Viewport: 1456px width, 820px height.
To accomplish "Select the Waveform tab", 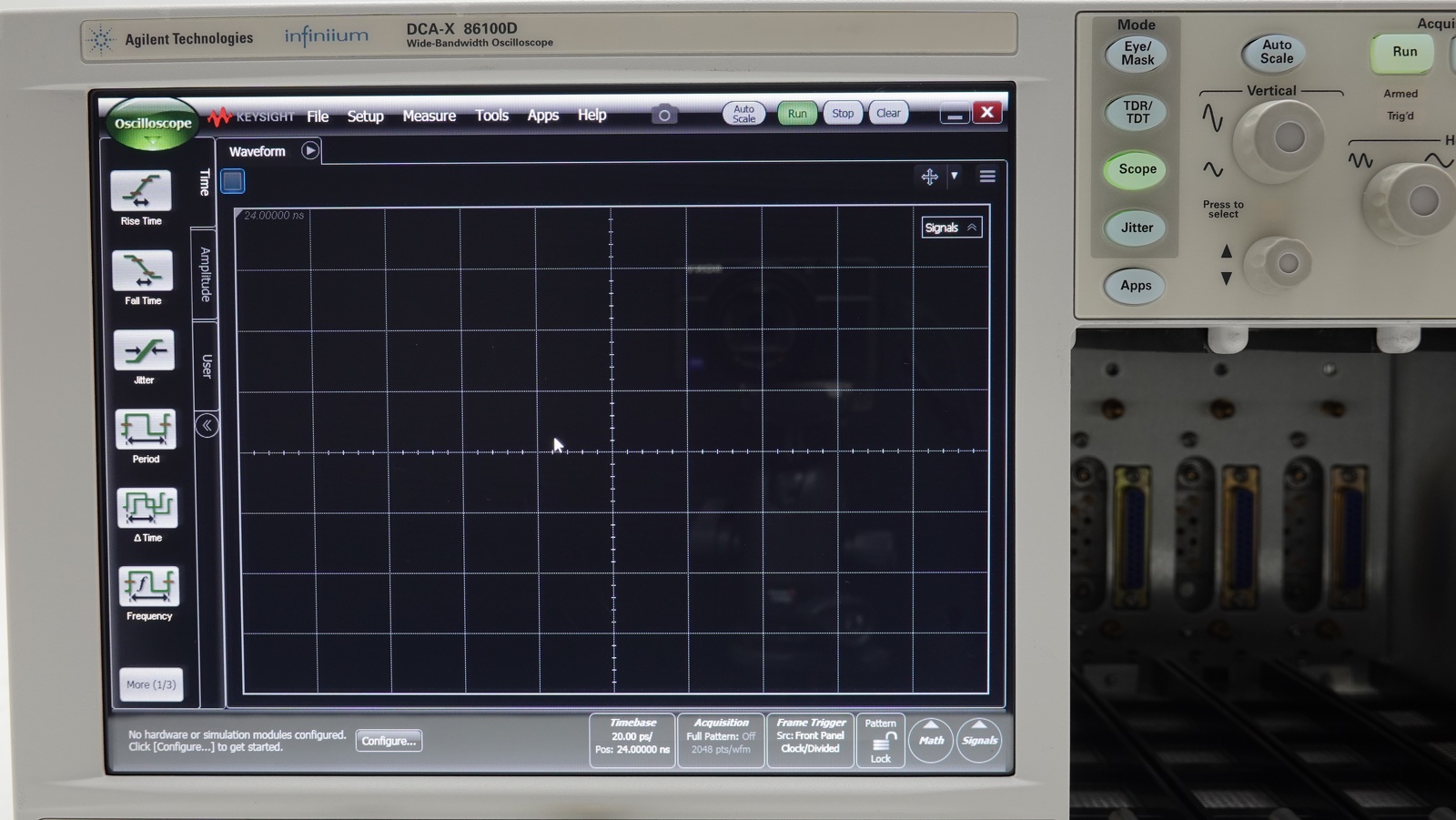I will pos(257,151).
